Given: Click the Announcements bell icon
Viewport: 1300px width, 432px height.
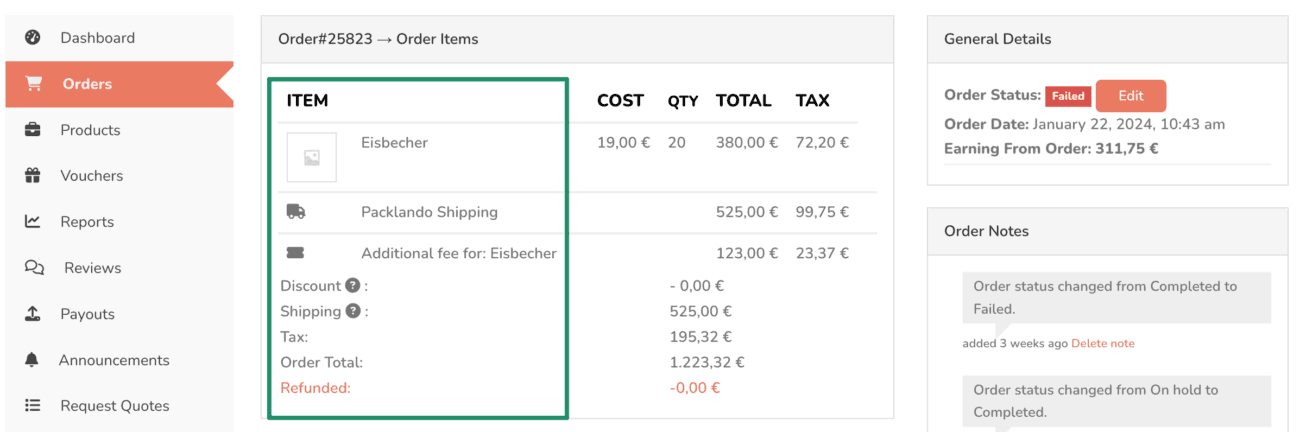Looking at the screenshot, I should [x=32, y=360].
